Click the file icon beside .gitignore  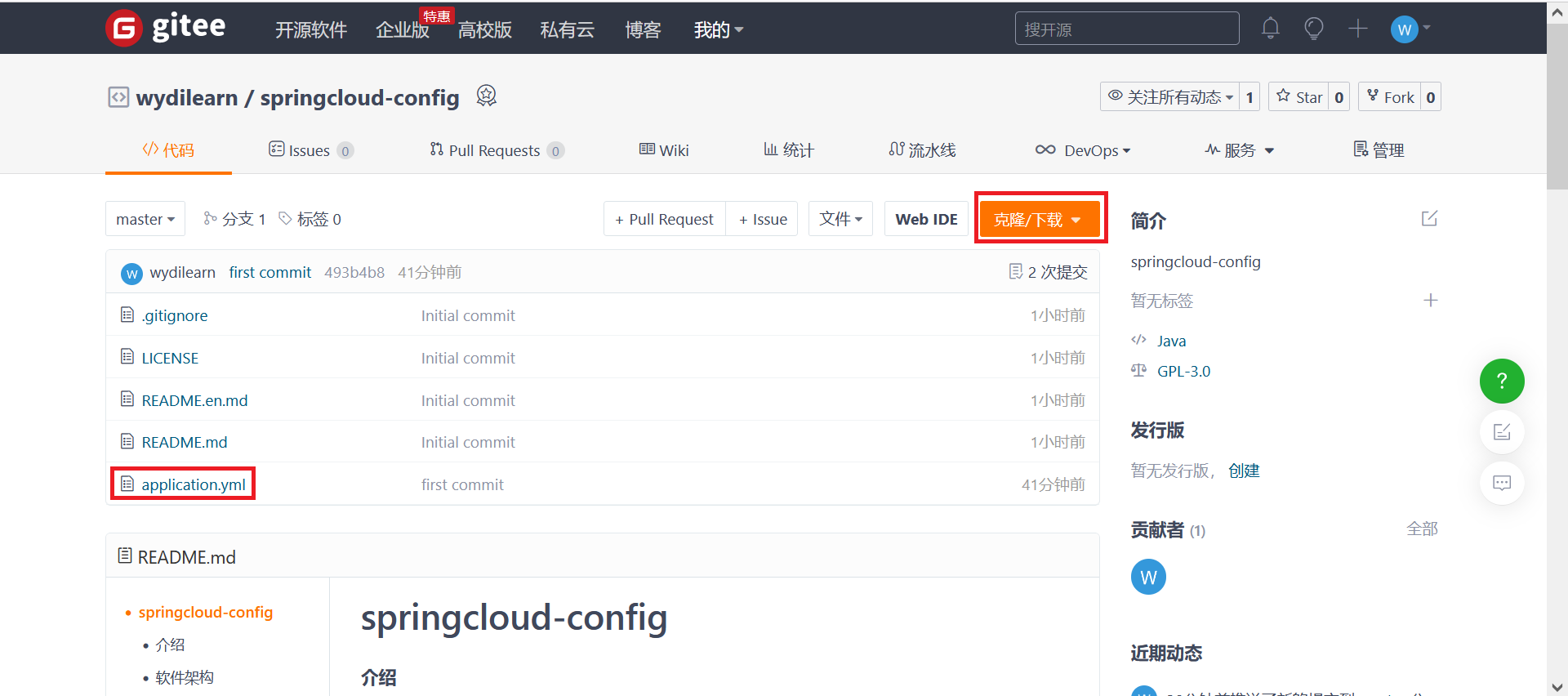pos(127,315)
